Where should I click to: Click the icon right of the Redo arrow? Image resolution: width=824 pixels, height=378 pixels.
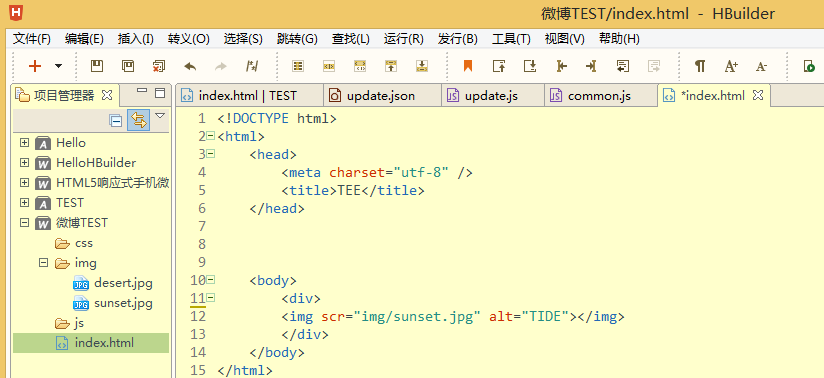coord(252,66)
